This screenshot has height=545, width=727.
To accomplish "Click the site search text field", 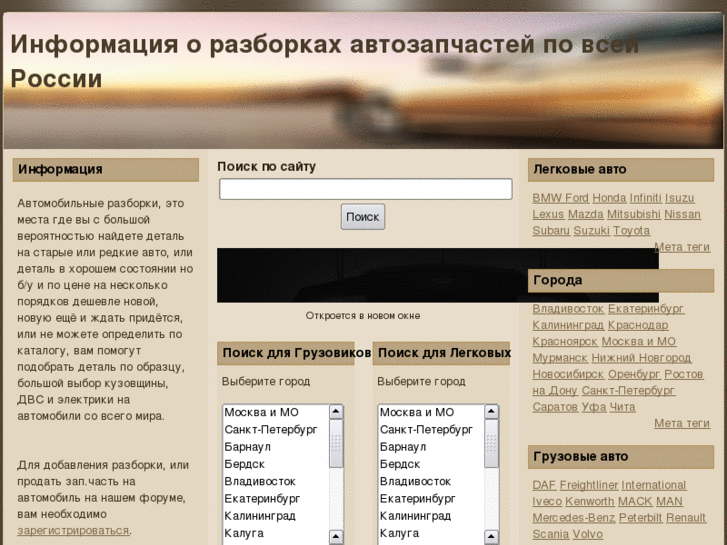I will [365, 189].
